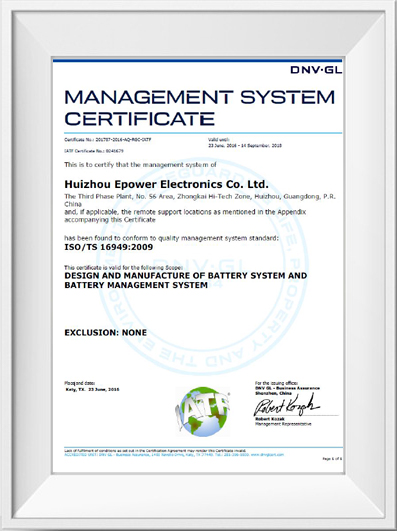Click the Place and date entry
This screenshot has width=398, height=531.
92,390
